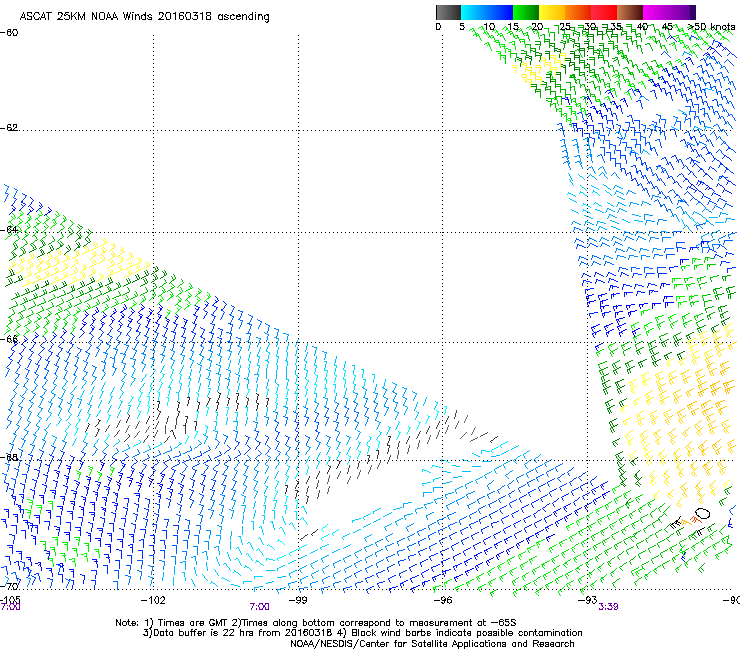The width and height of the screenshot is (740, 650).
Task: Click the longitude label '-96'
Action: tap(443, 600)
